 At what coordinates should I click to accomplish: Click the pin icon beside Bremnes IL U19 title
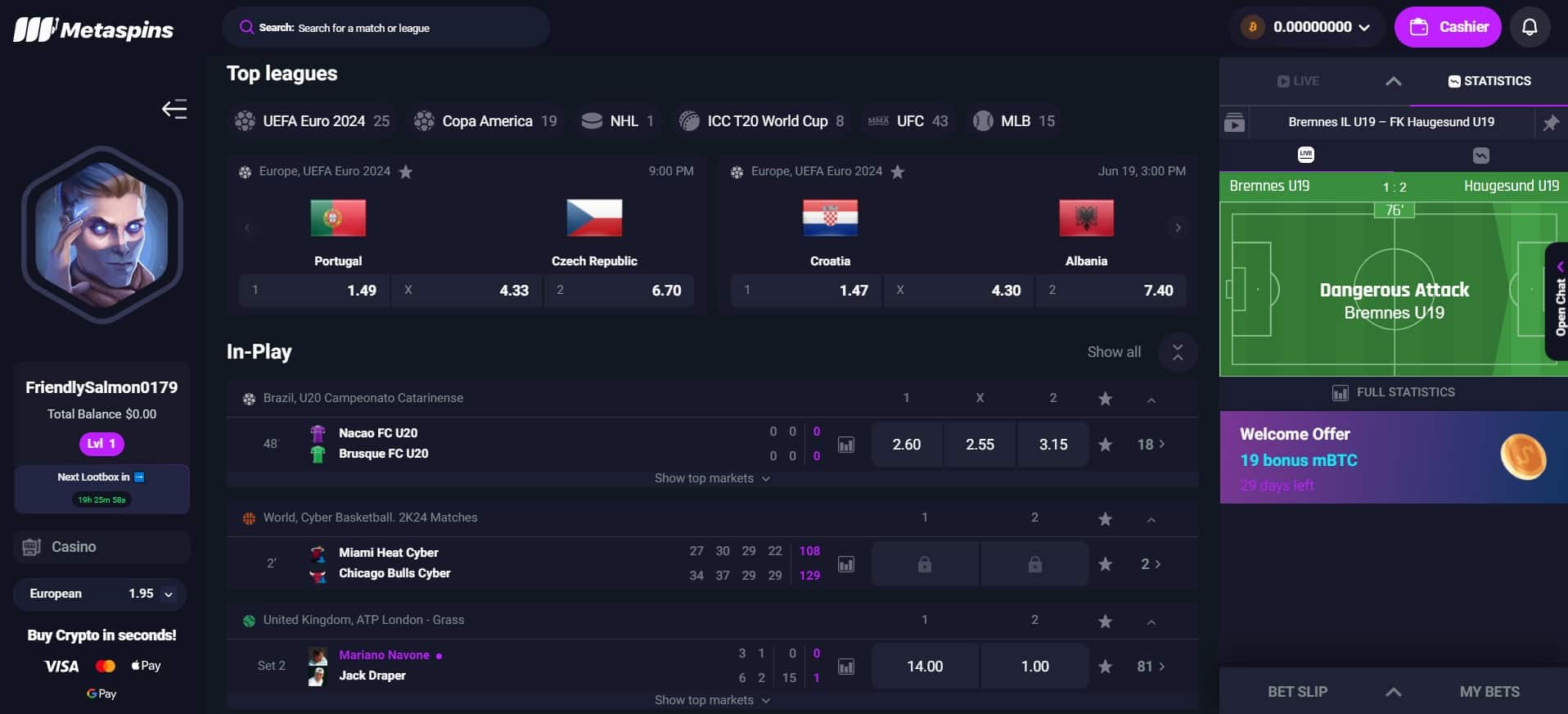(1551, 123)
